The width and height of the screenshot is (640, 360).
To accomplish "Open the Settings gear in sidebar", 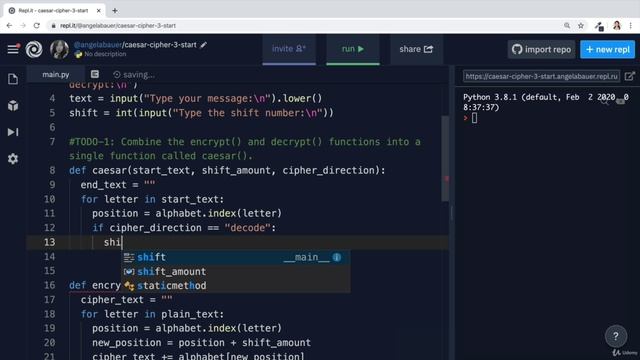I will [x=13, y=158].
